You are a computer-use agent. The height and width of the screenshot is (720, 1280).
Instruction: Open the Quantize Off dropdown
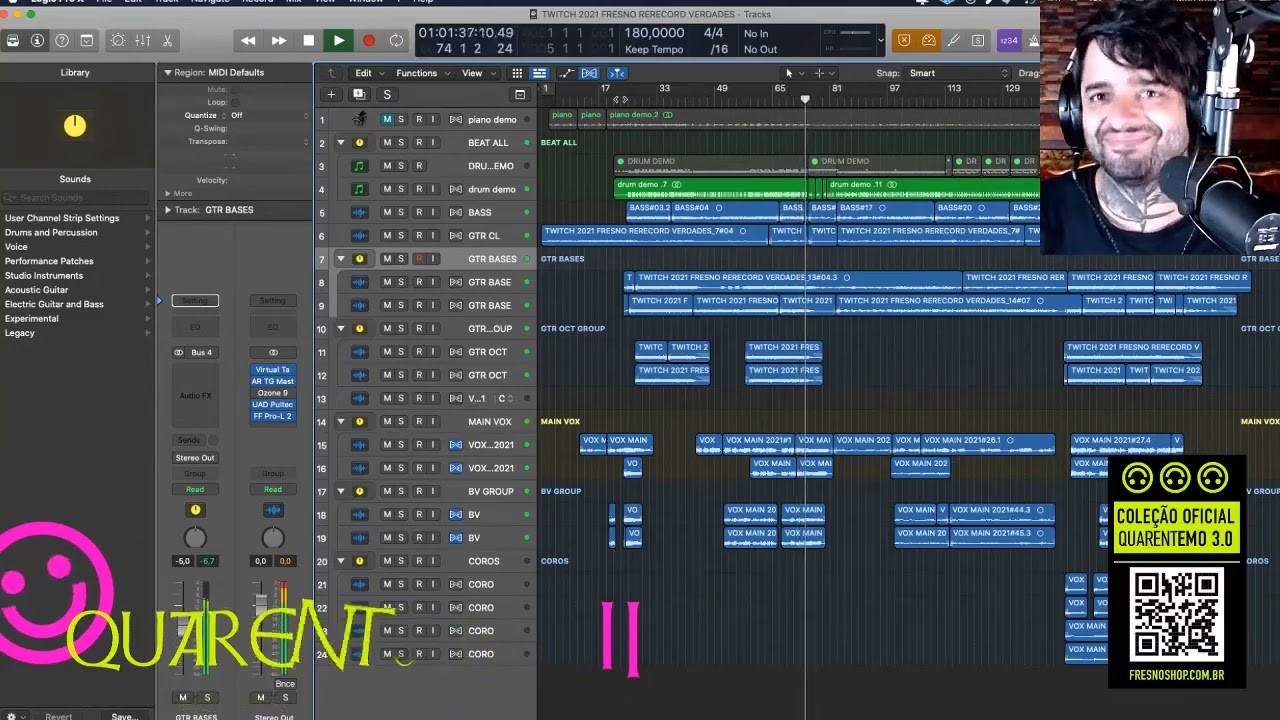point(270,115)
